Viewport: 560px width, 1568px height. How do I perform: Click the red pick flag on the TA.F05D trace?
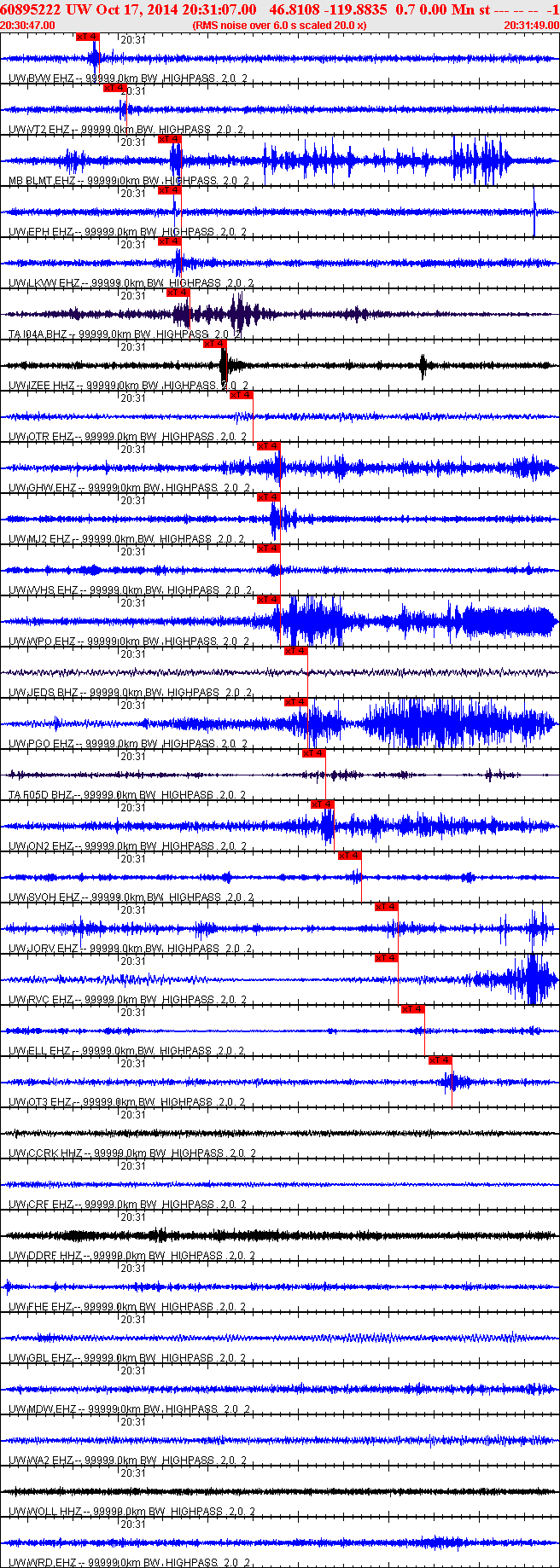tap(314, 753)
